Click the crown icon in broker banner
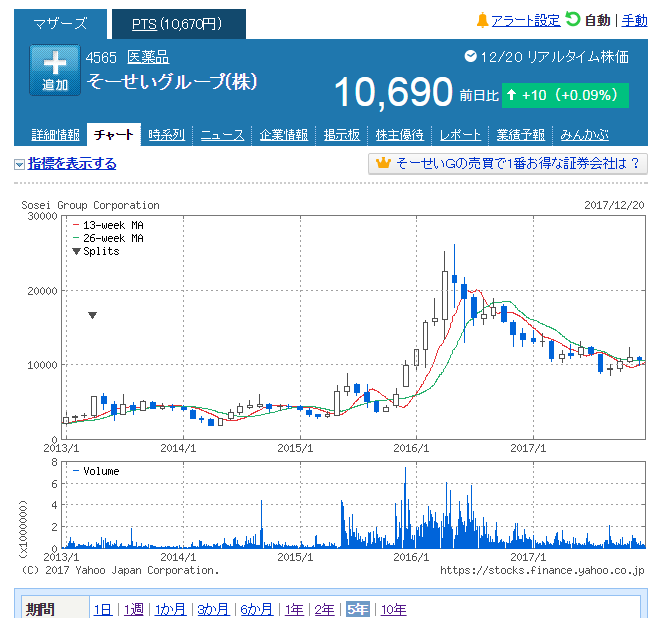Image resolution: width=657 pixels, height=618 pixels. 383,163
